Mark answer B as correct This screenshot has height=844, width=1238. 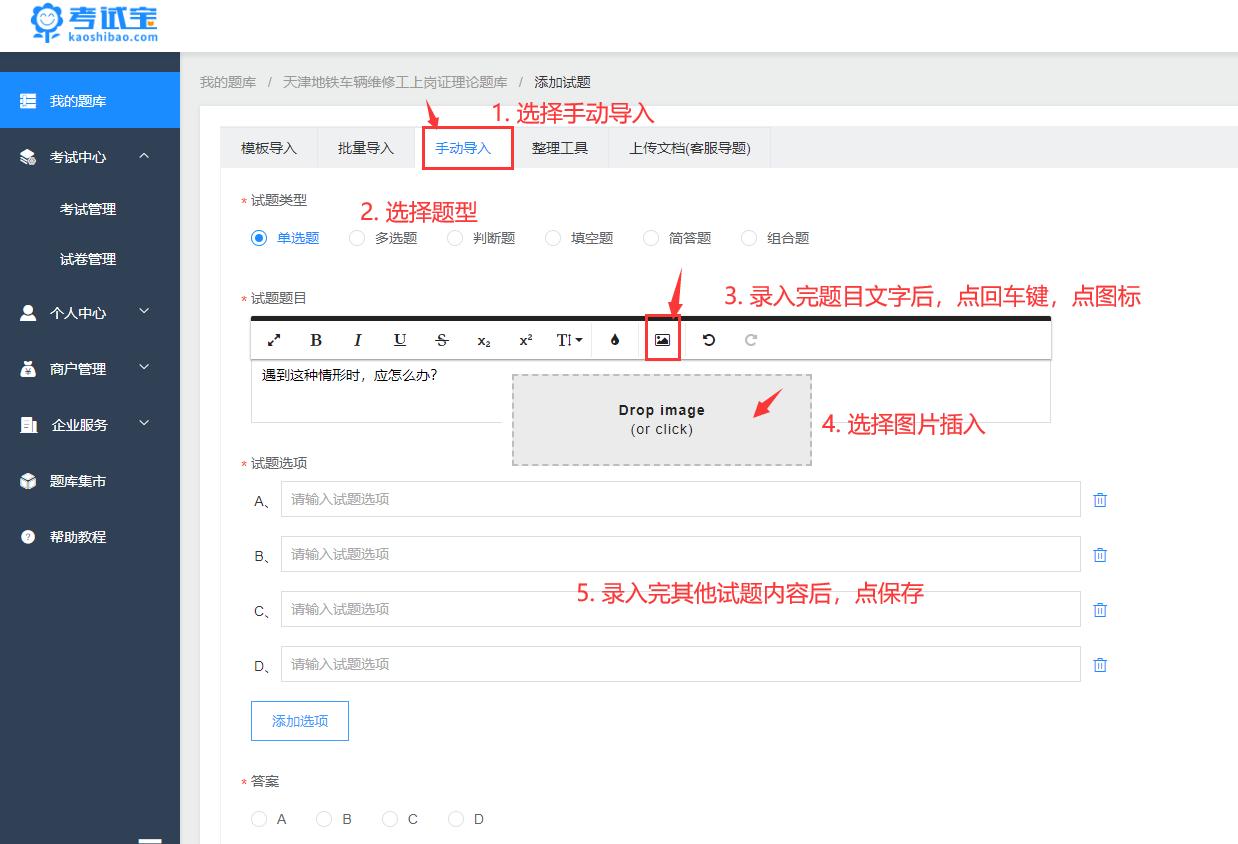(x=324, y=819)
